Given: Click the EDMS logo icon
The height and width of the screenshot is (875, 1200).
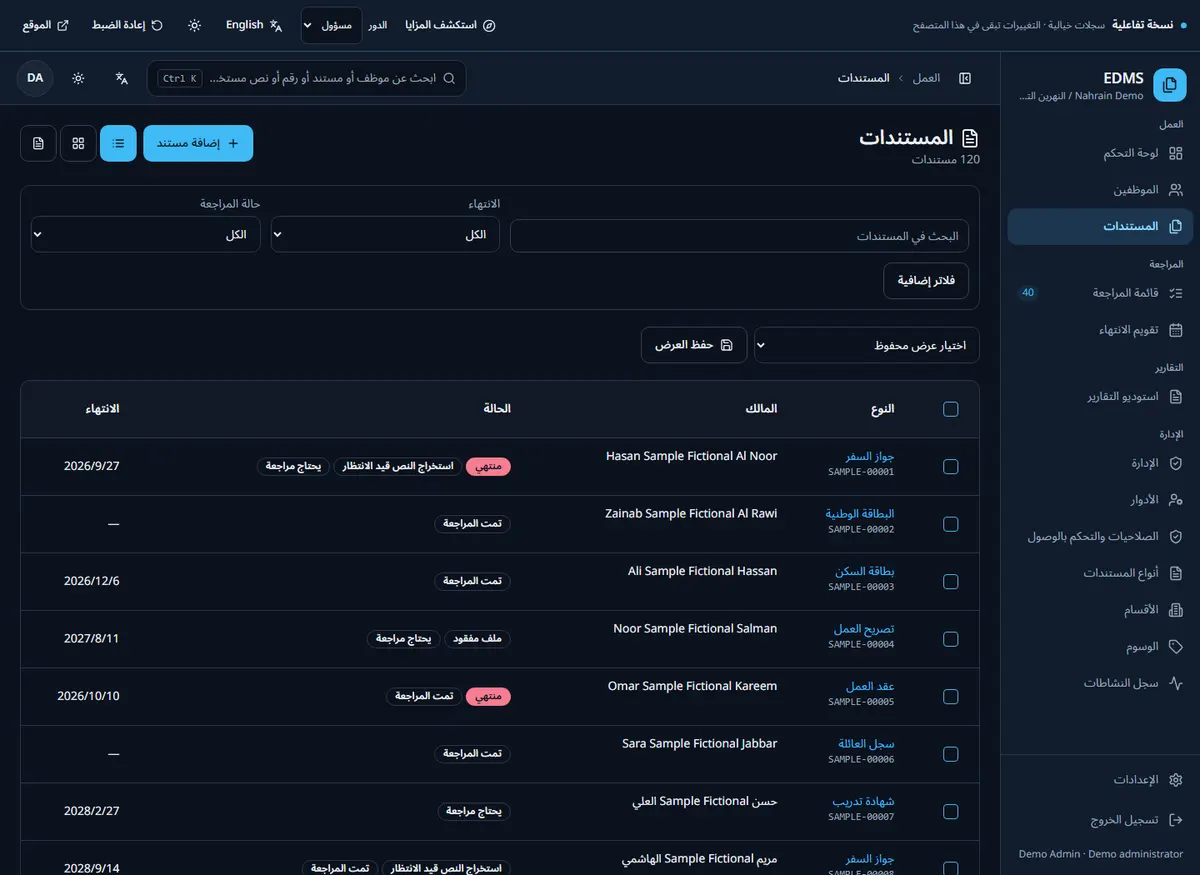Looking at the screenshot, I should (x=1169, y=85).
